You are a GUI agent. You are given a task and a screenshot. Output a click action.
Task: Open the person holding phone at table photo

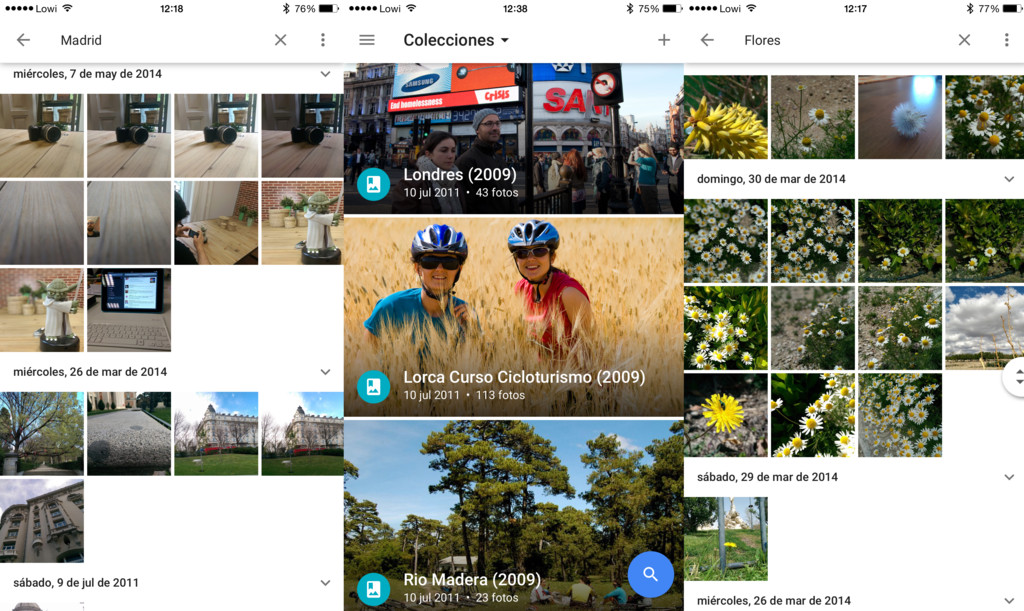click(216, 223)
